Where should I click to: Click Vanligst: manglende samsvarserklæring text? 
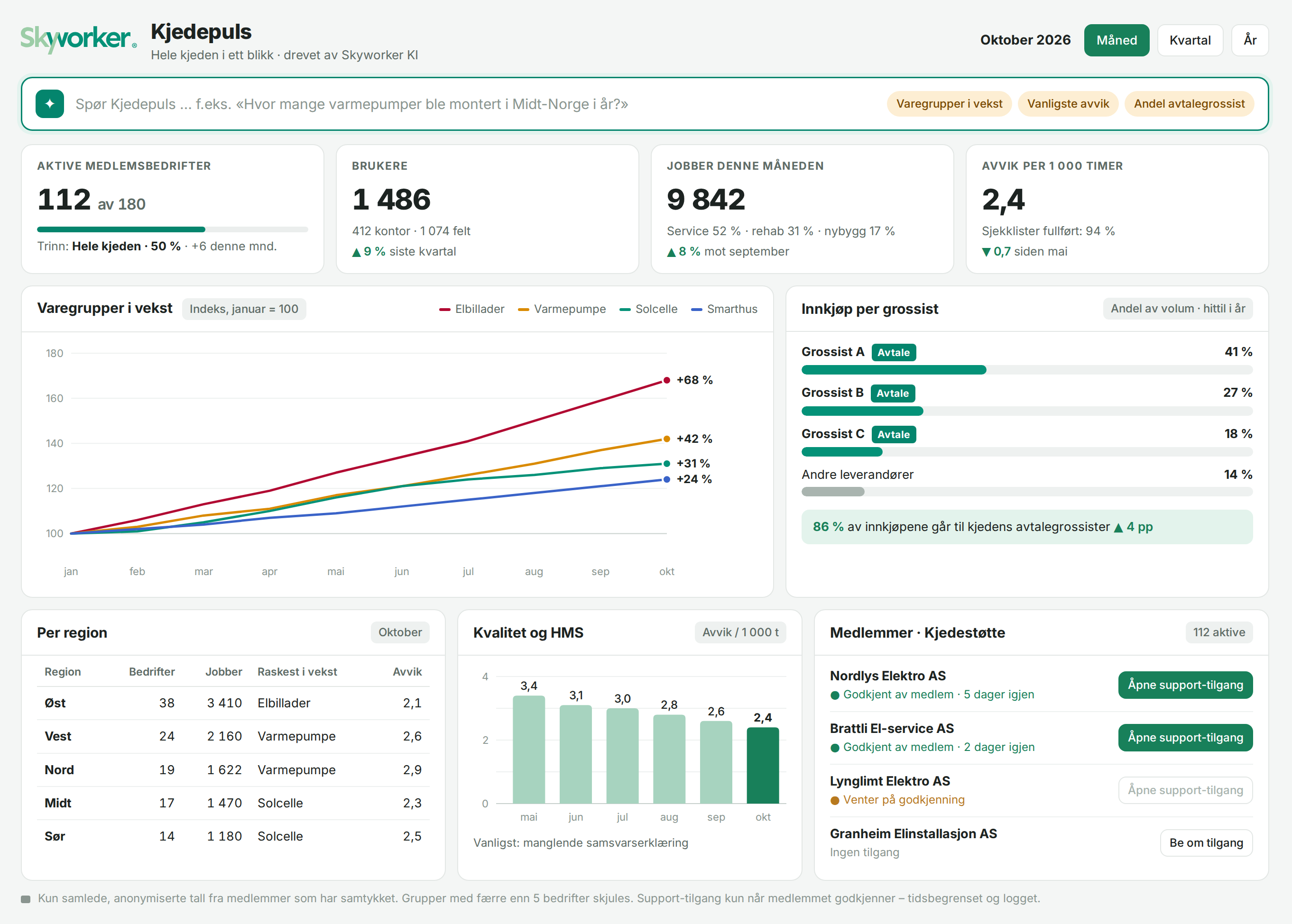(x=581, y=842)
